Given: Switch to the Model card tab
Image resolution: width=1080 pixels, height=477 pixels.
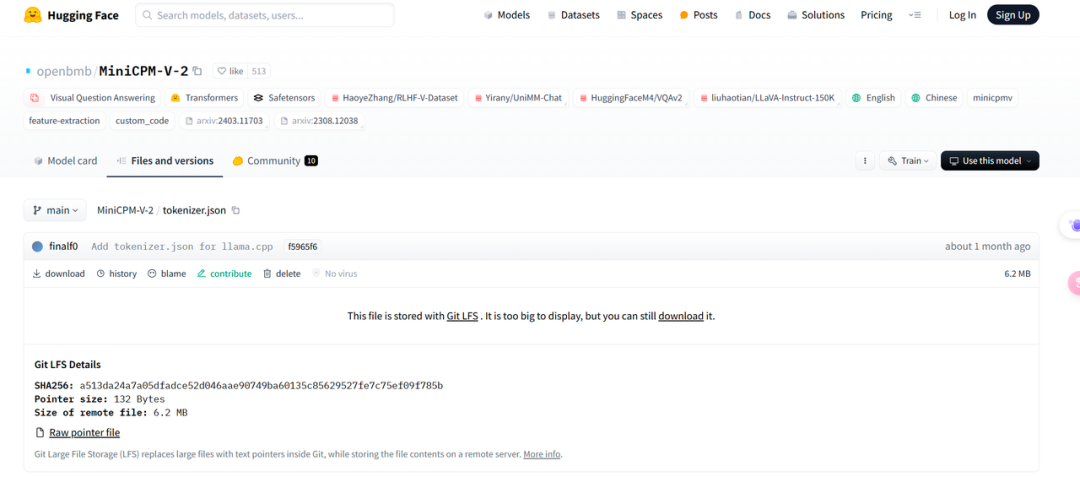Looking at the screenshot, I should [x=65, y=161].
